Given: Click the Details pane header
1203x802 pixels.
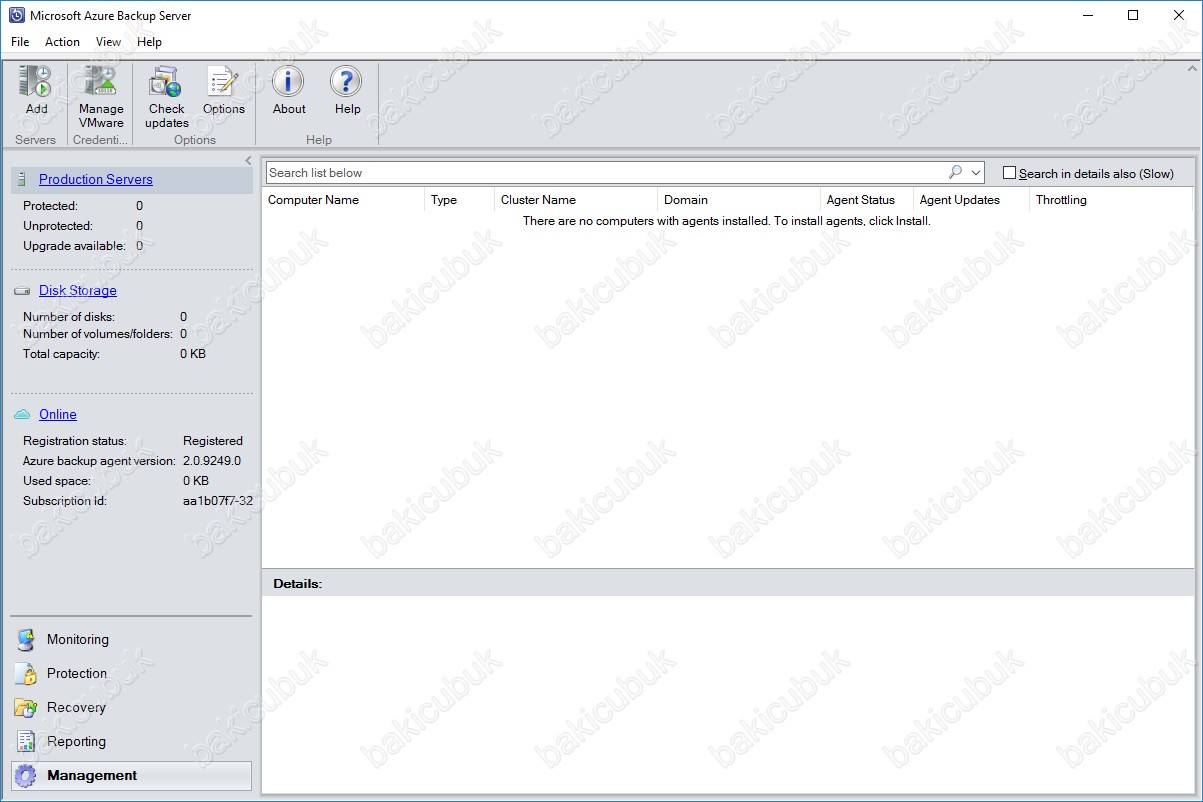Looking at the screenshot, I should point(728,583).
